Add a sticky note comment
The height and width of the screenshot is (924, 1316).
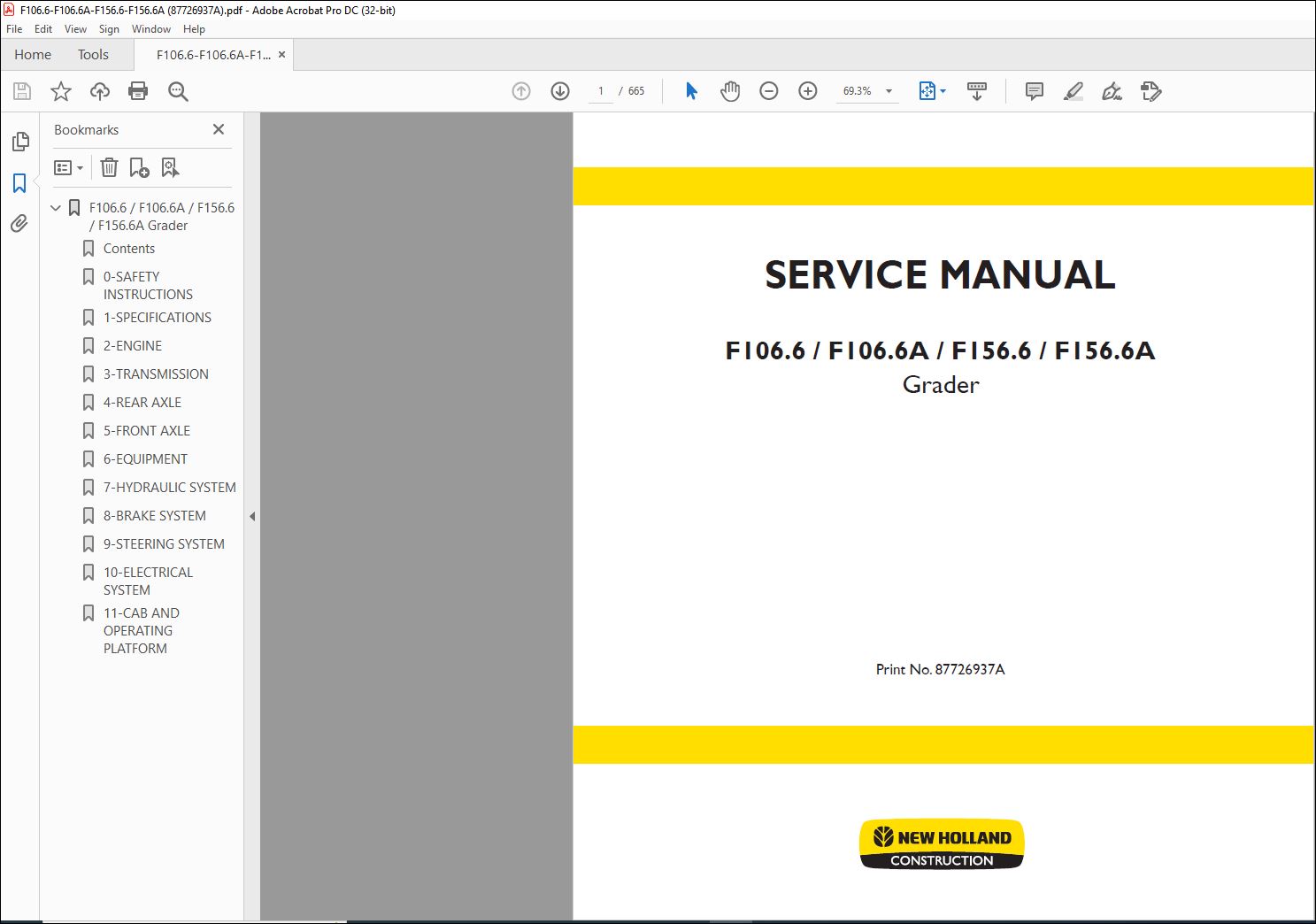(1034, 91)
